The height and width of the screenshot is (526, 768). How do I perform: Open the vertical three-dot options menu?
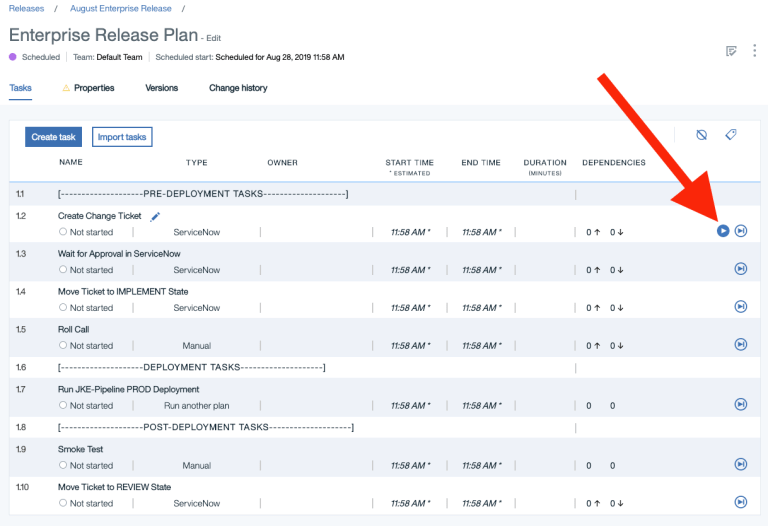coord(753,51)
